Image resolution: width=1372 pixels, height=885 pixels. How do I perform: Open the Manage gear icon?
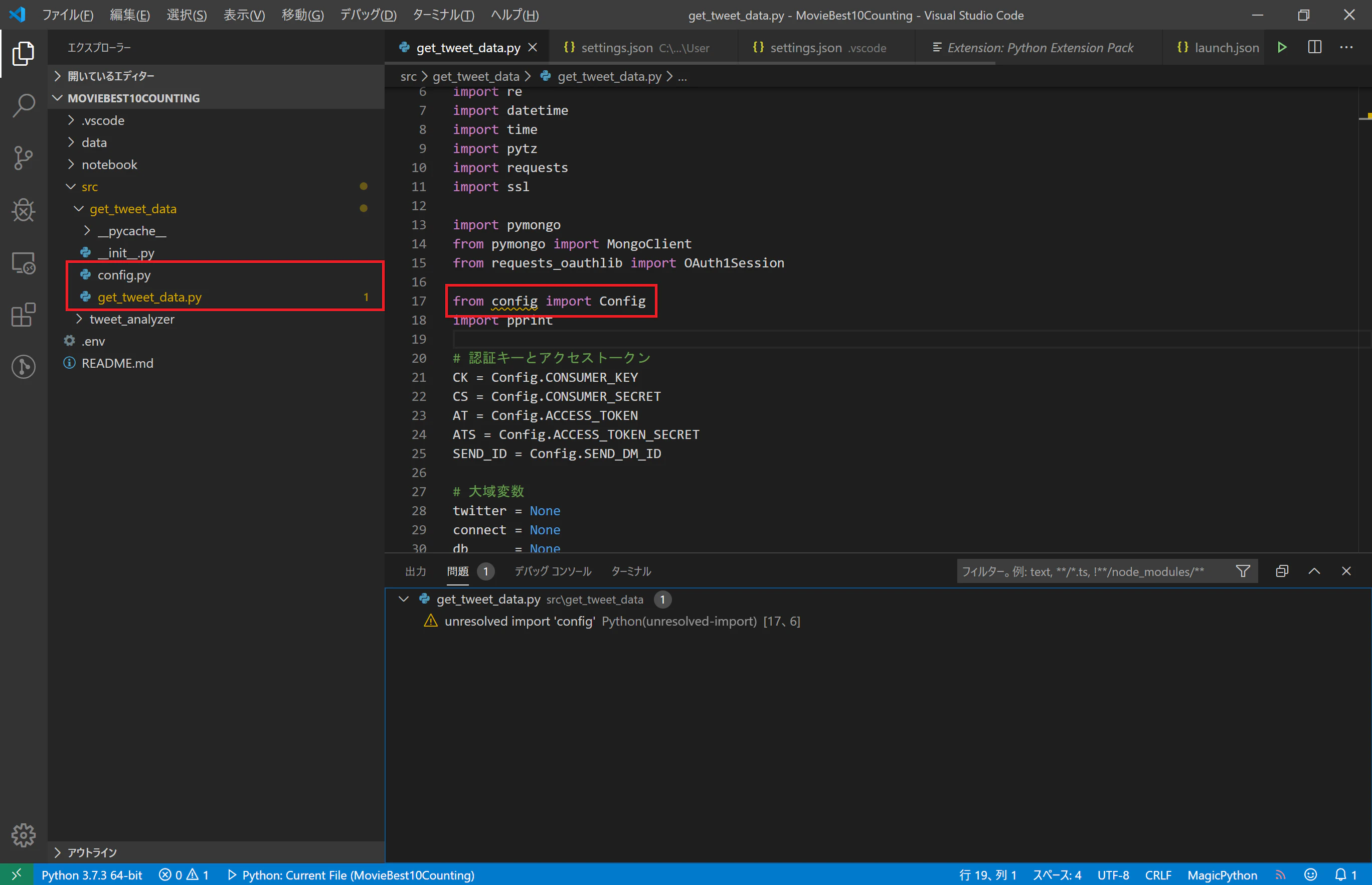click(24, 834)
